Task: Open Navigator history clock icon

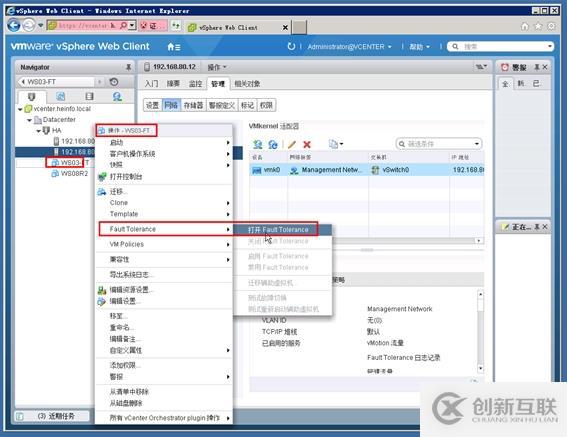Action: tap(114, 82)
